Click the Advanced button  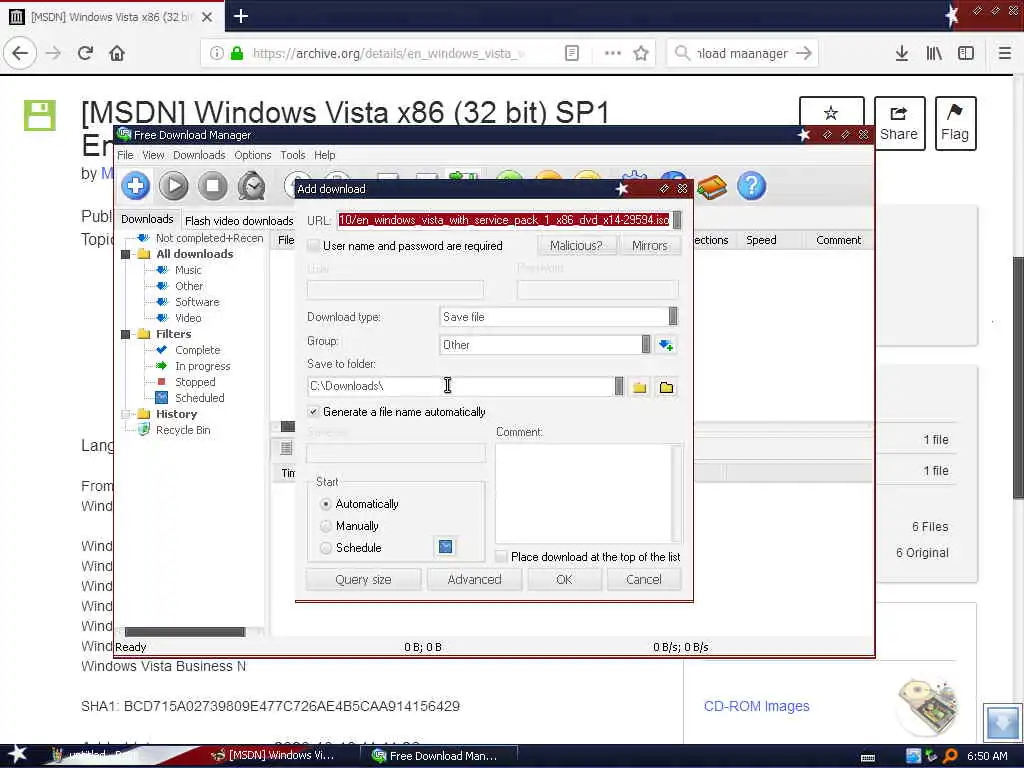click(x=474, y=579)
